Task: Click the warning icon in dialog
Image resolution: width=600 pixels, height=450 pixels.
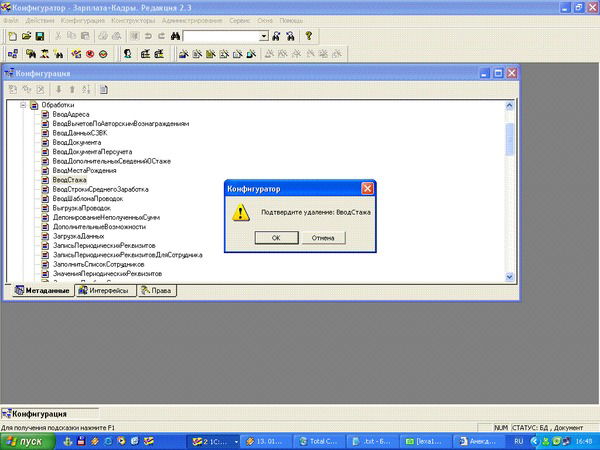Action: pos(240,212)
